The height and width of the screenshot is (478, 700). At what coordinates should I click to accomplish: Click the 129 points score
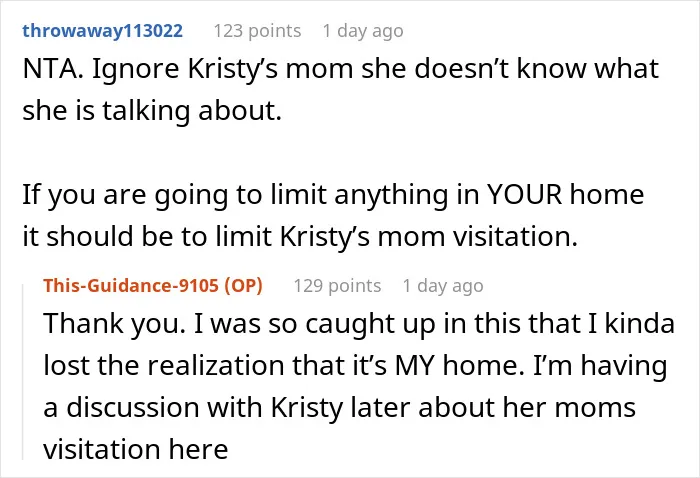click(337, 286)
